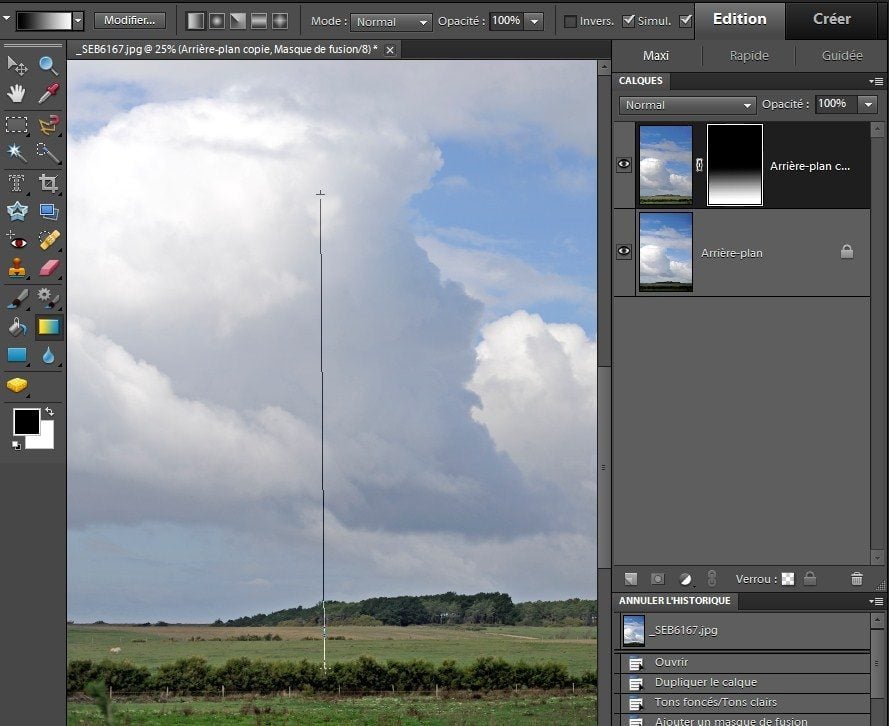Switch to the Créer tab
889x726 pixels.
click(831, 19)
